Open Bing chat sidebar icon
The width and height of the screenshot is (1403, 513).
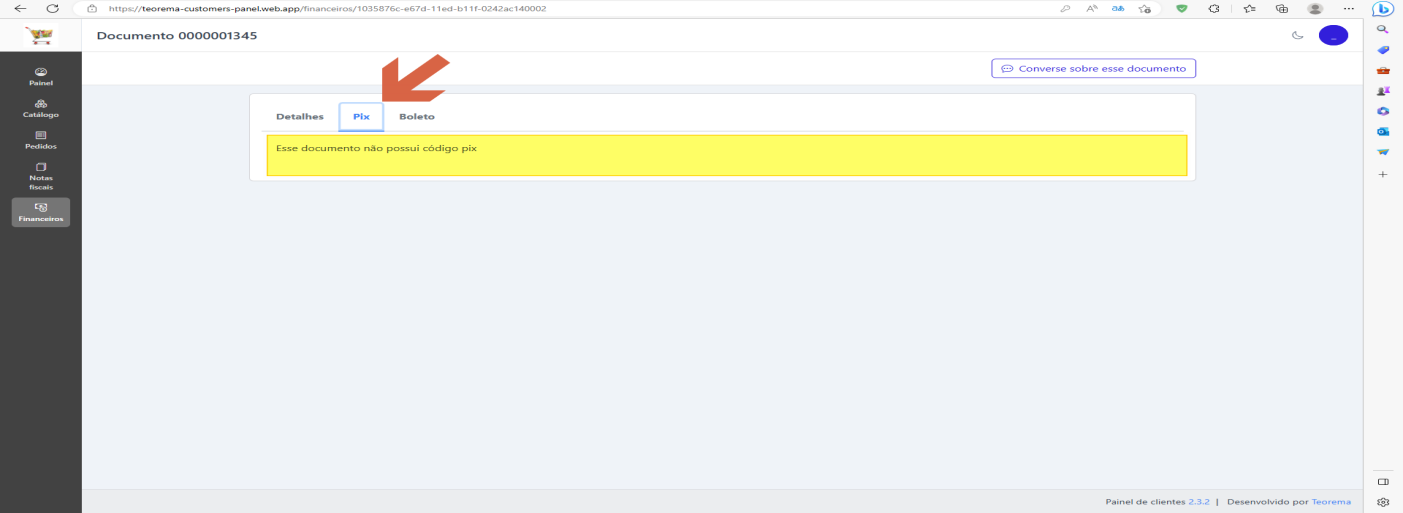coord(1384,9)
